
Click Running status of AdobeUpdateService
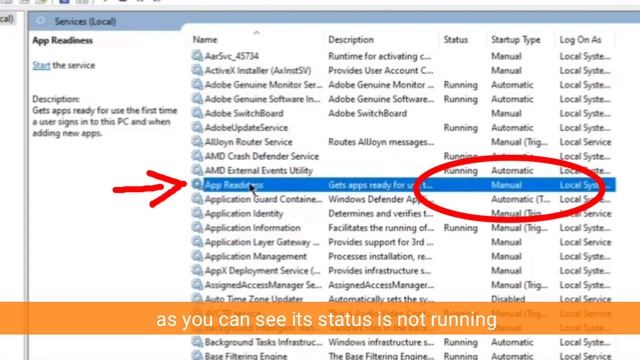click(x=460, y=128)
